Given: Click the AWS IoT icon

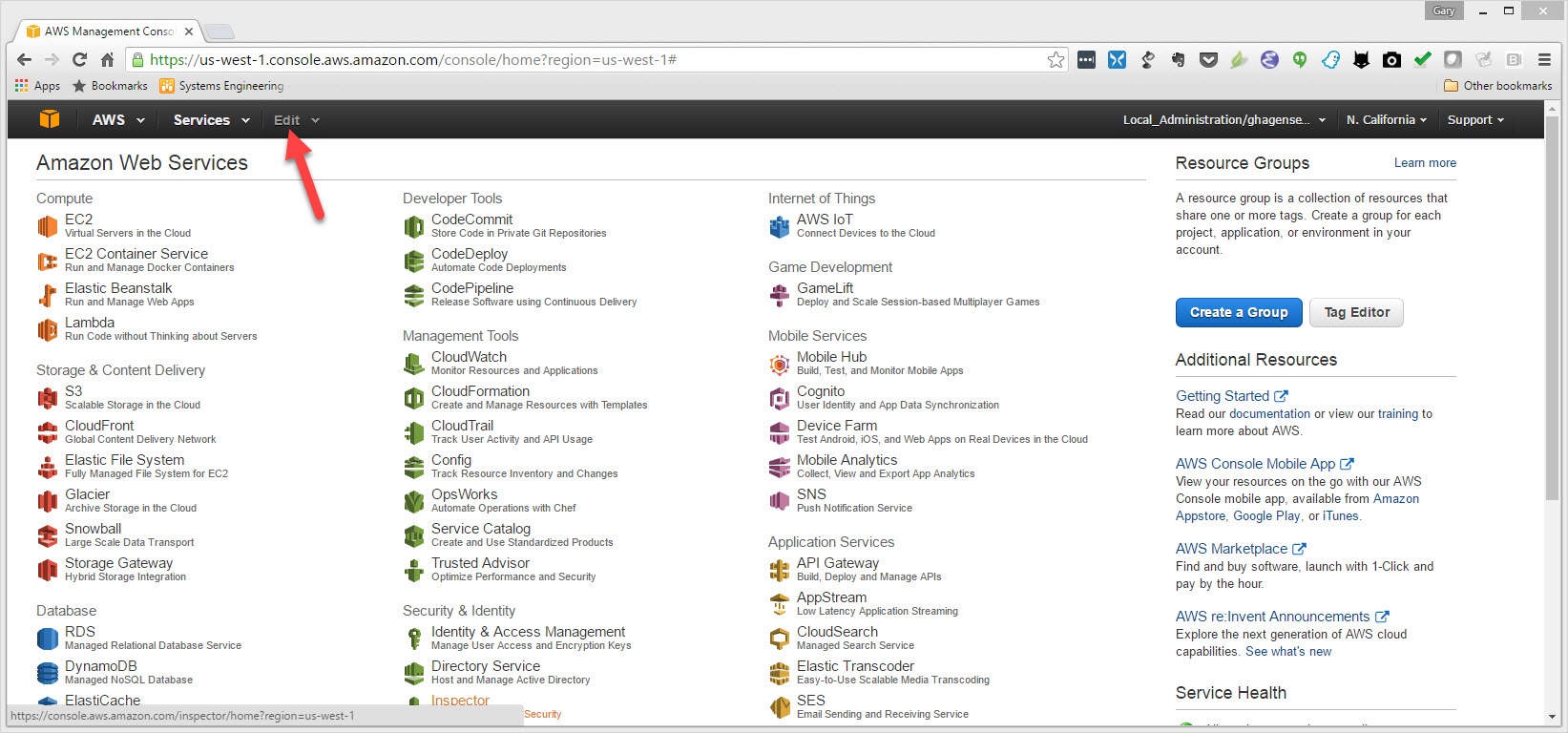Looking at the screenshot, I should tap(780, 226).
